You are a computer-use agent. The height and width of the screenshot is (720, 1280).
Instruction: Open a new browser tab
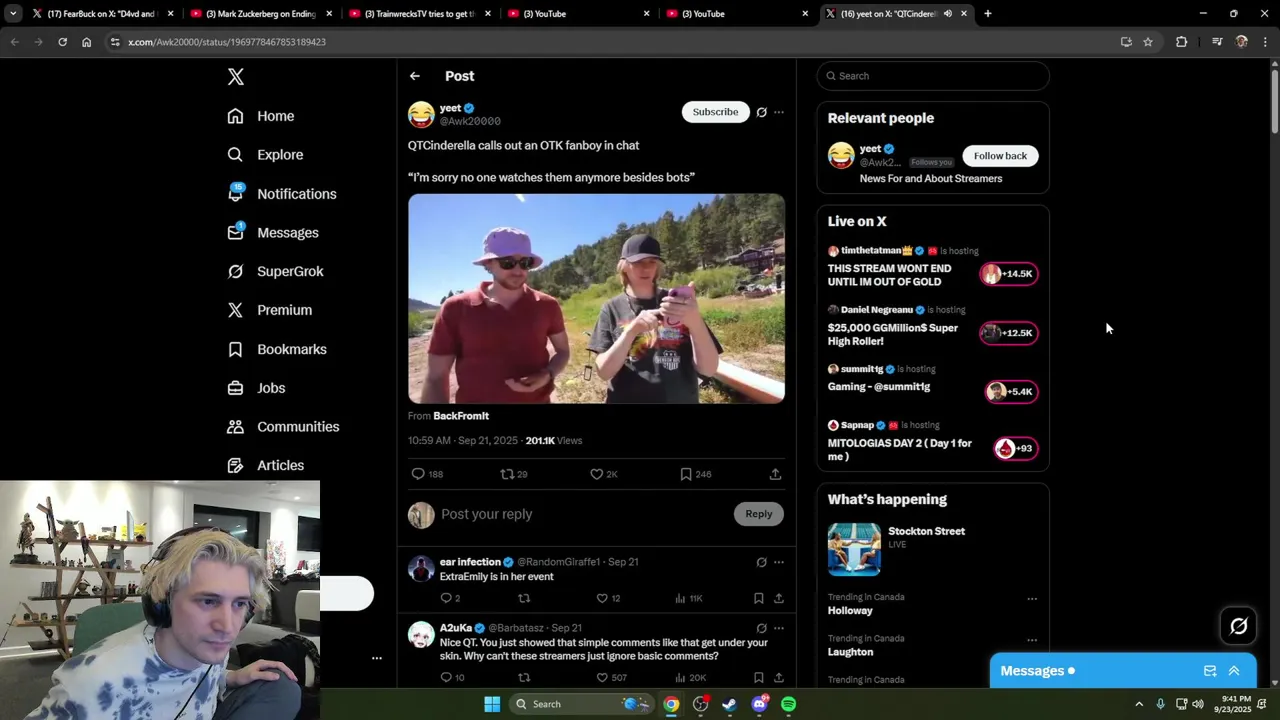[988, 14]
